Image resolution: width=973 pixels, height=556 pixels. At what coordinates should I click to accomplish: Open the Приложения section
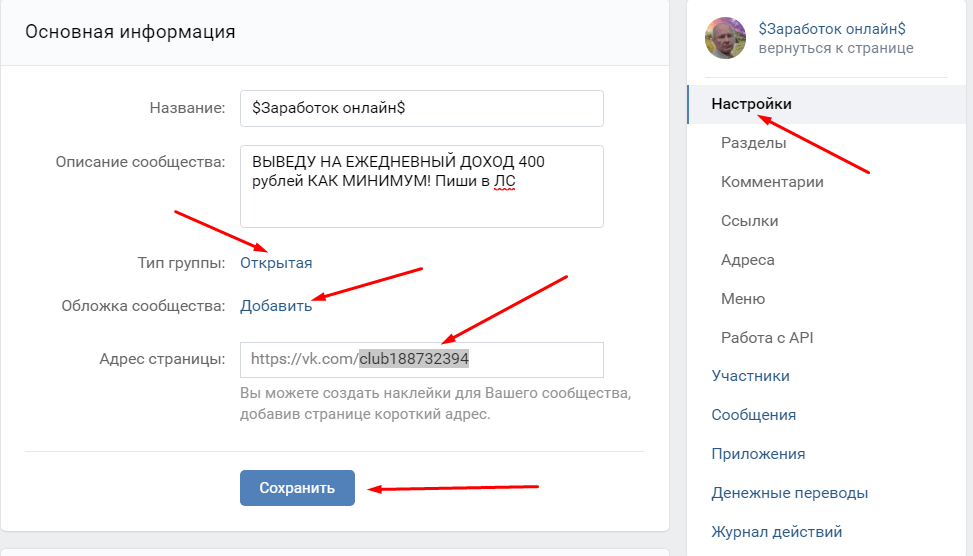coord(758,454)
